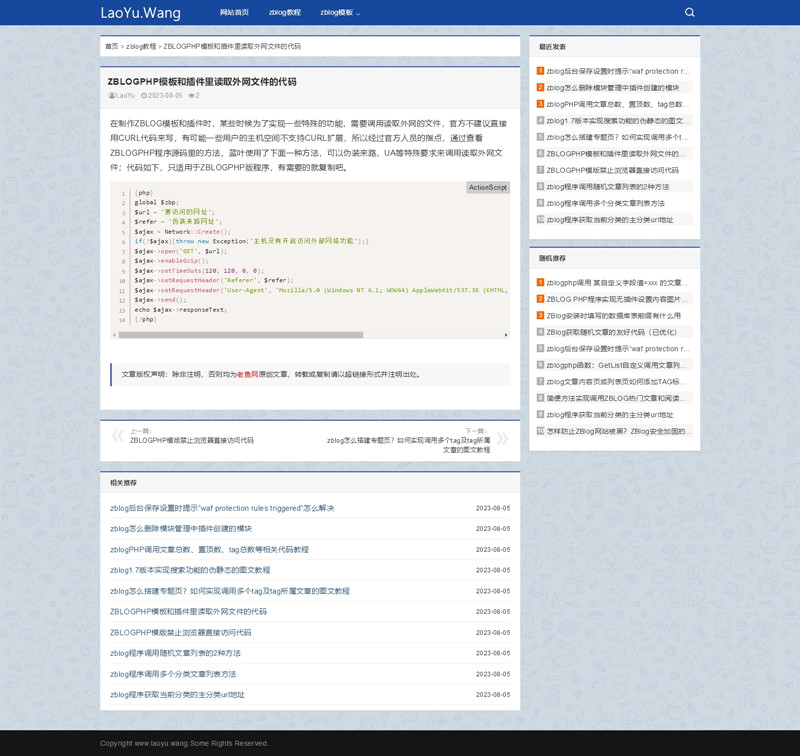The height and width of the screenshot is (756, 800).
Task: Open related post zblog怎么删除模块管理中插件创建的模块
Action: [x=181, y=529]
